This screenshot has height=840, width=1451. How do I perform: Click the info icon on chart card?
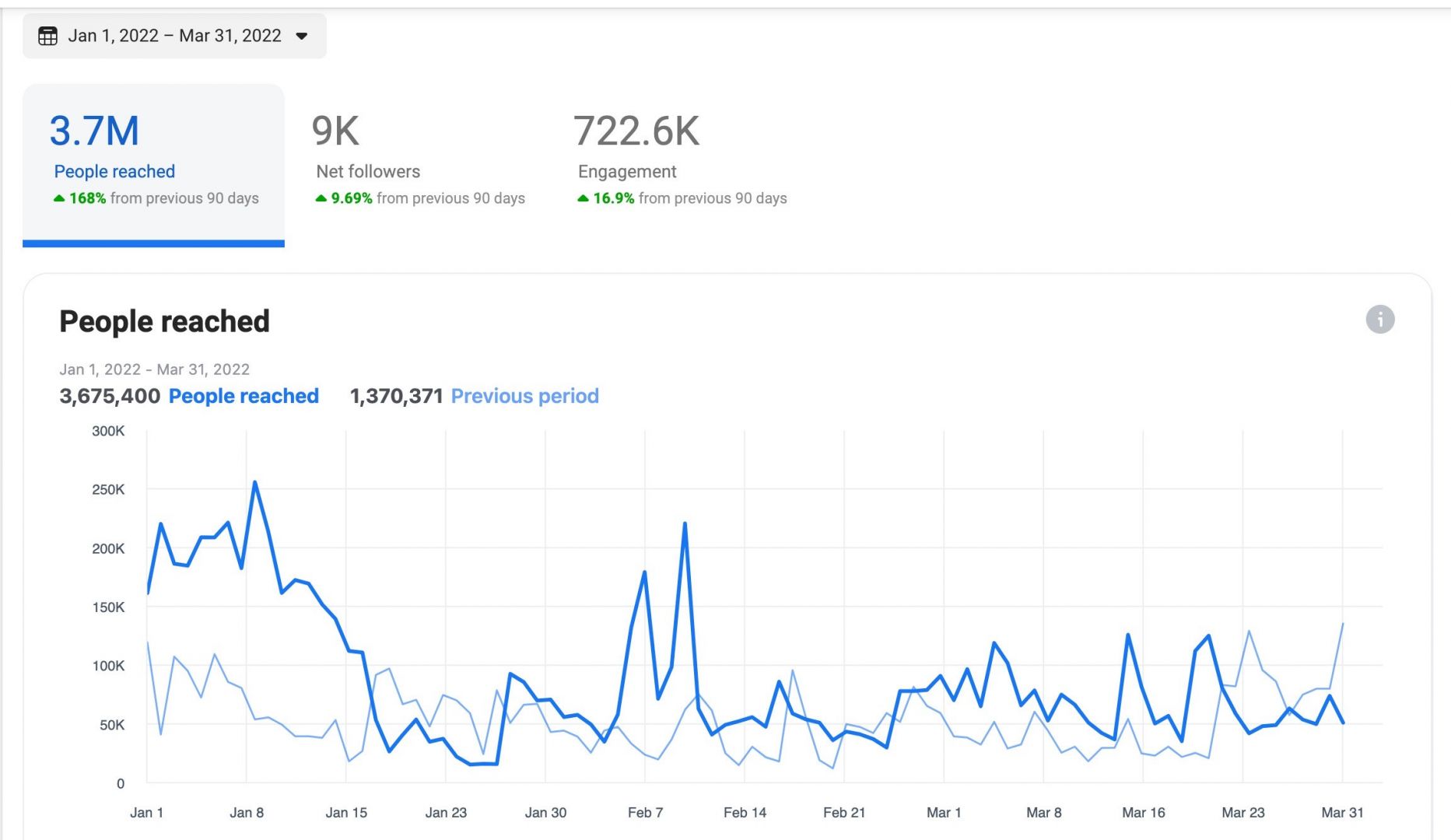(x=1379, y=319)
